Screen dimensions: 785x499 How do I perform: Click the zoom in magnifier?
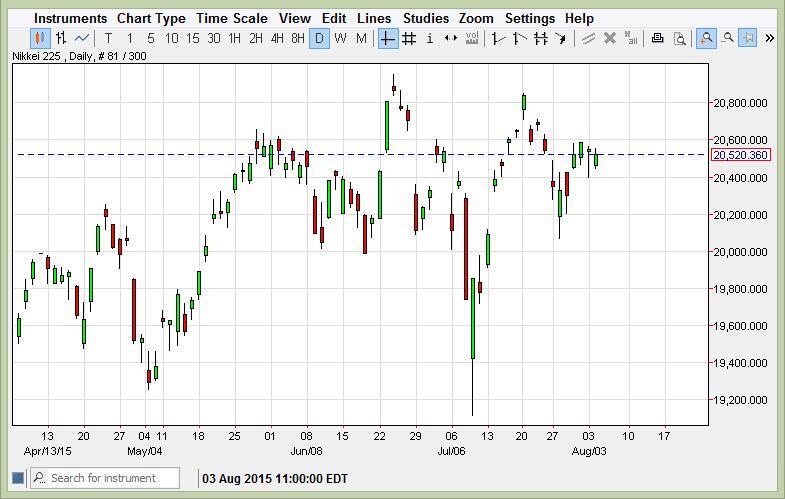pos(706,38)
